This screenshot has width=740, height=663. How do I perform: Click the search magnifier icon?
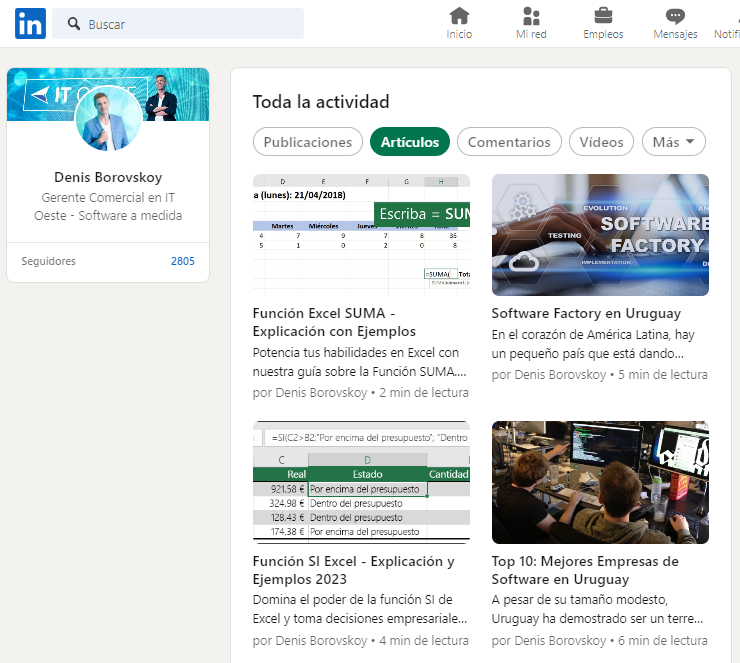tap(74, 24)
